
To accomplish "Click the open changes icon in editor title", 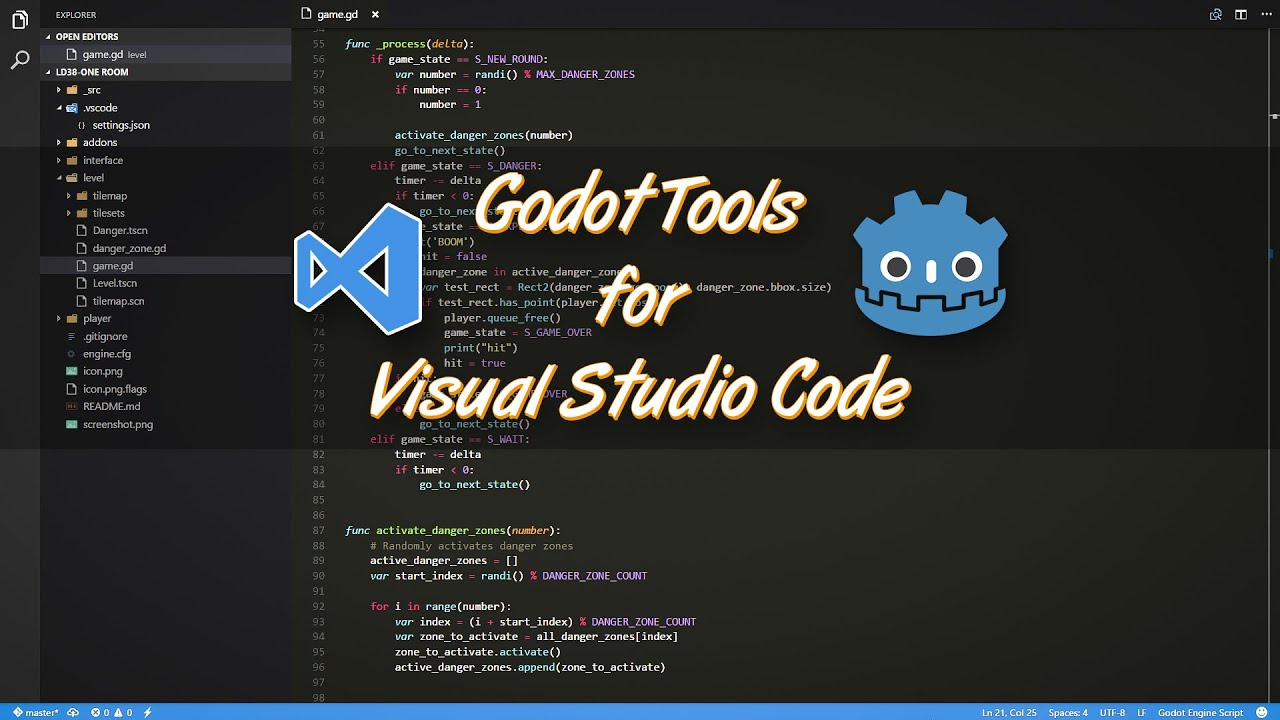I will click(x=1216, y=14).
